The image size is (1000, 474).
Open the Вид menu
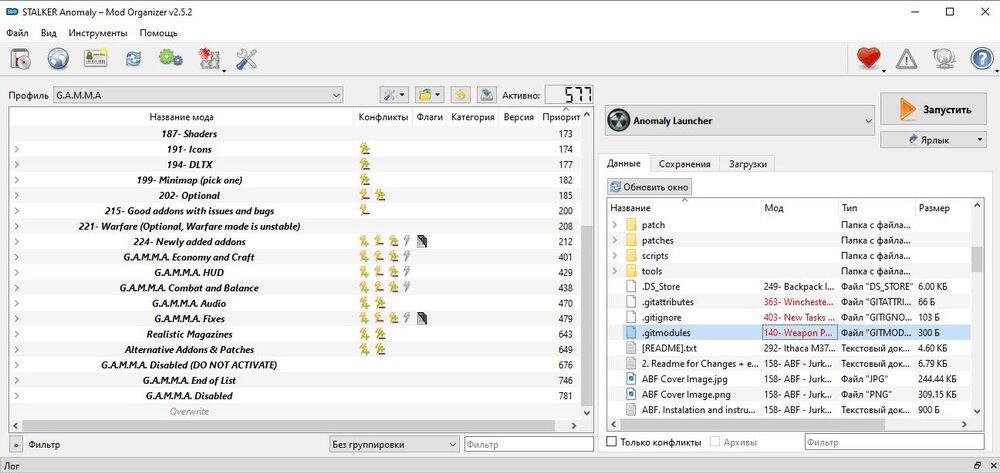(48, 33)
